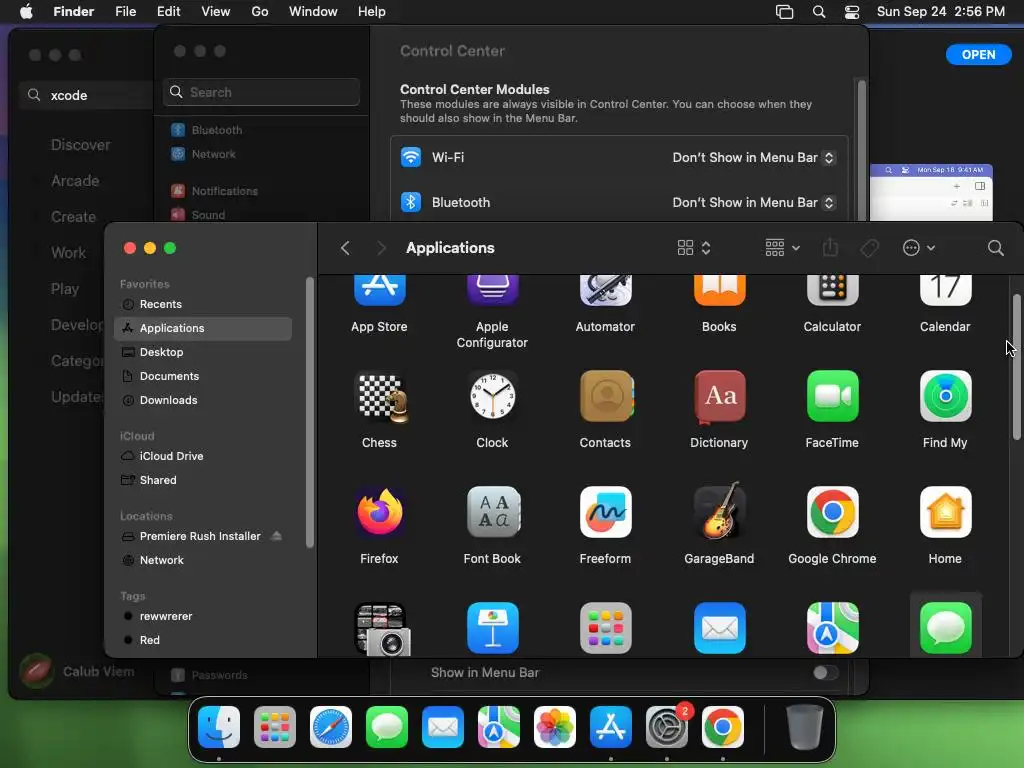Viewport: 1024px width, 768px height.
Task: Select the Contacts app icon
Action: tap(606, 396)
